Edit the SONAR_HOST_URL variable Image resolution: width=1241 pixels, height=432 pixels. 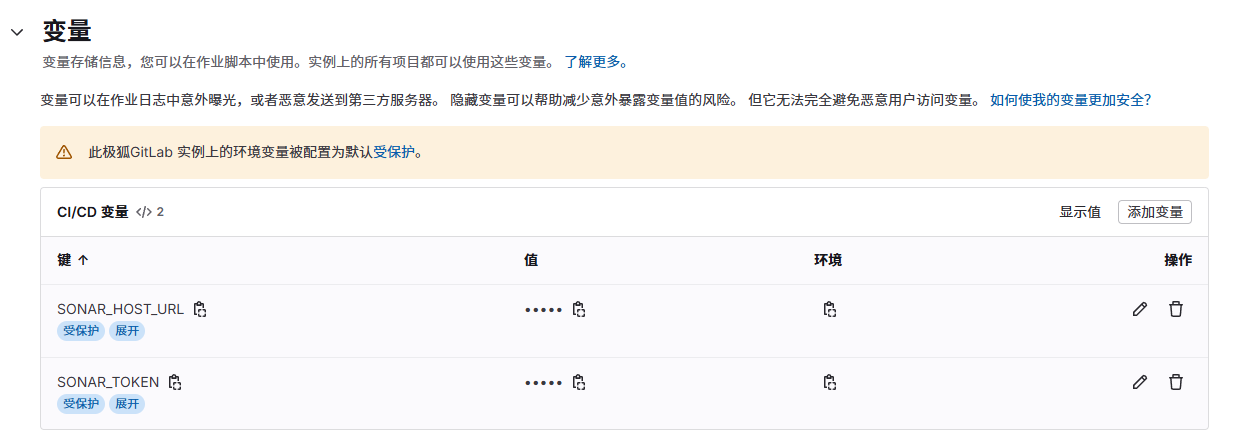pyautogui.click(x=1139, y=309)
